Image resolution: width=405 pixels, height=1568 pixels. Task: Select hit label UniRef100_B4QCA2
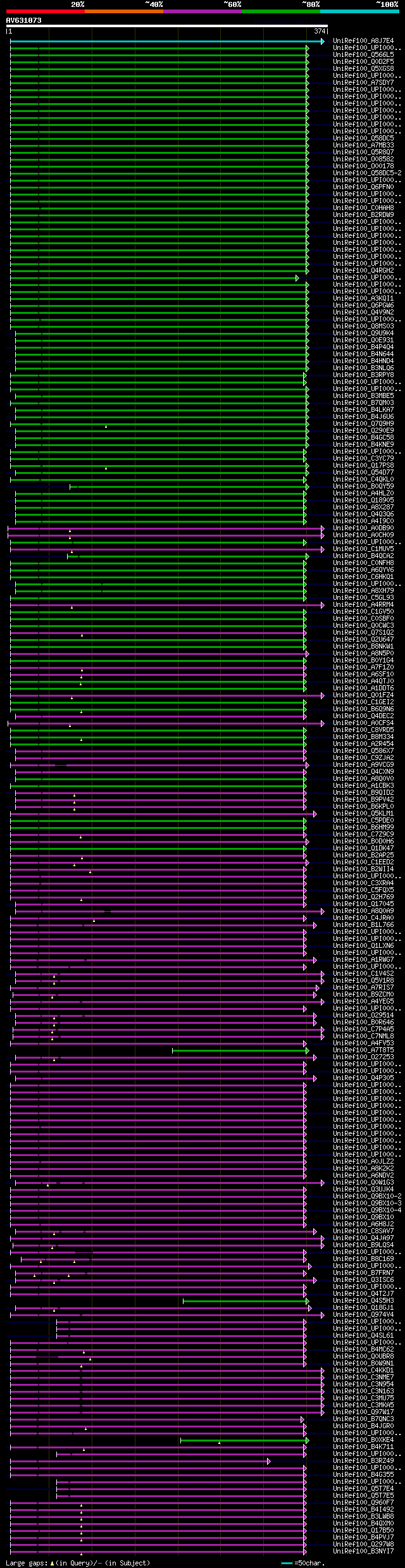click(363, 556)
